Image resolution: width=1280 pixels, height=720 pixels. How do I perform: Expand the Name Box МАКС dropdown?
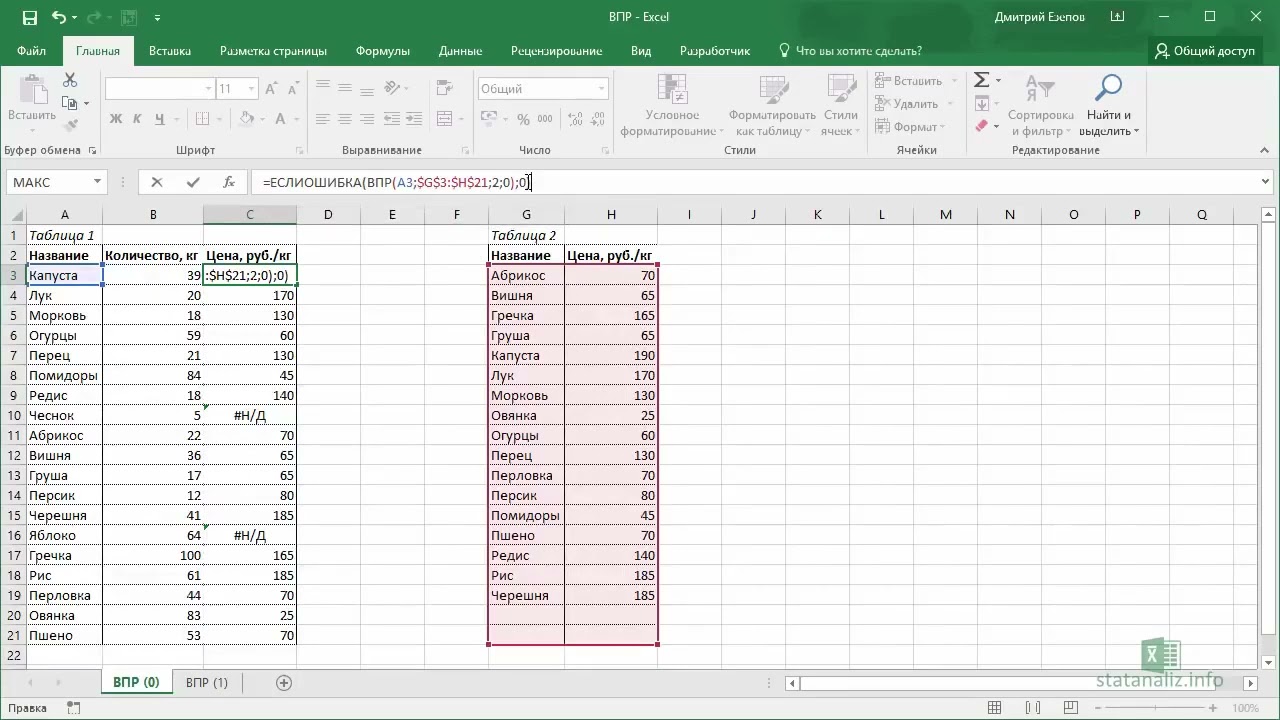97,182
